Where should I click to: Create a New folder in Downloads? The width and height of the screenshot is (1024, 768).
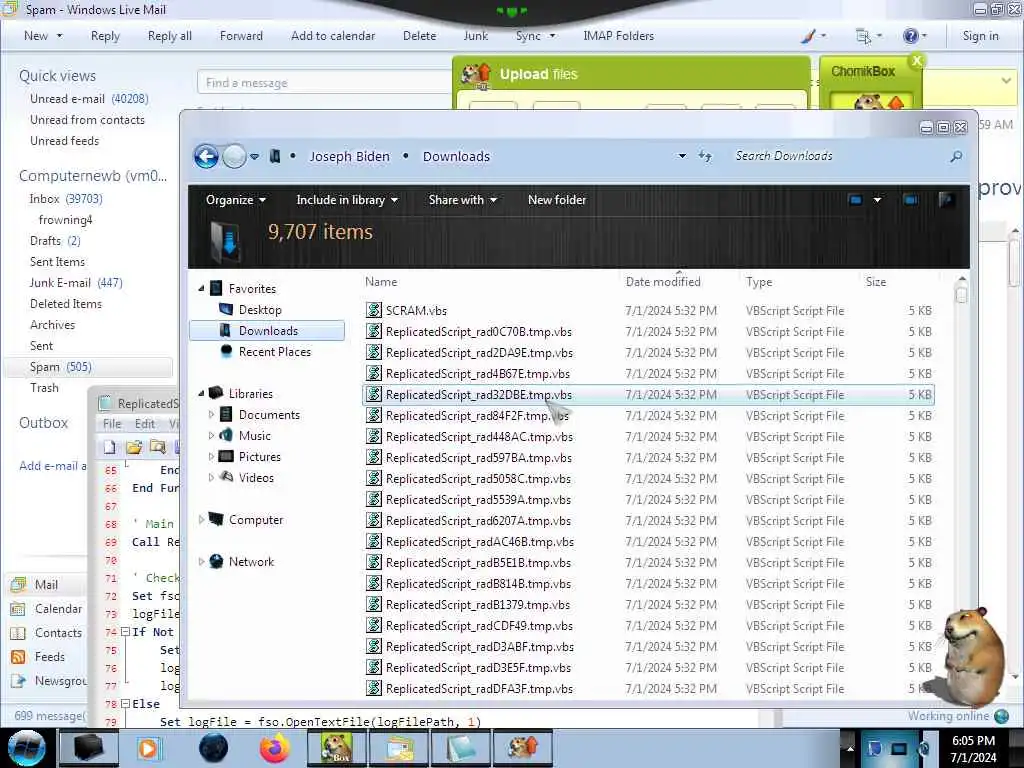pos(557,200)
